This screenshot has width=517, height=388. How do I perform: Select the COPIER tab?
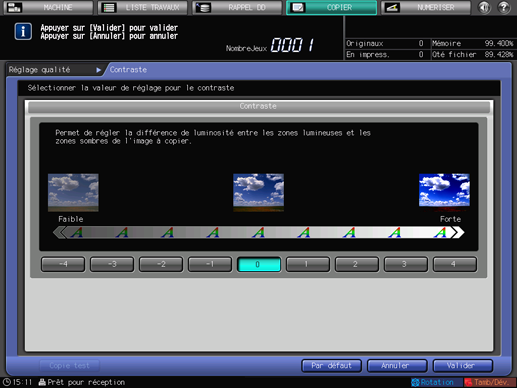tap(332, 7)
